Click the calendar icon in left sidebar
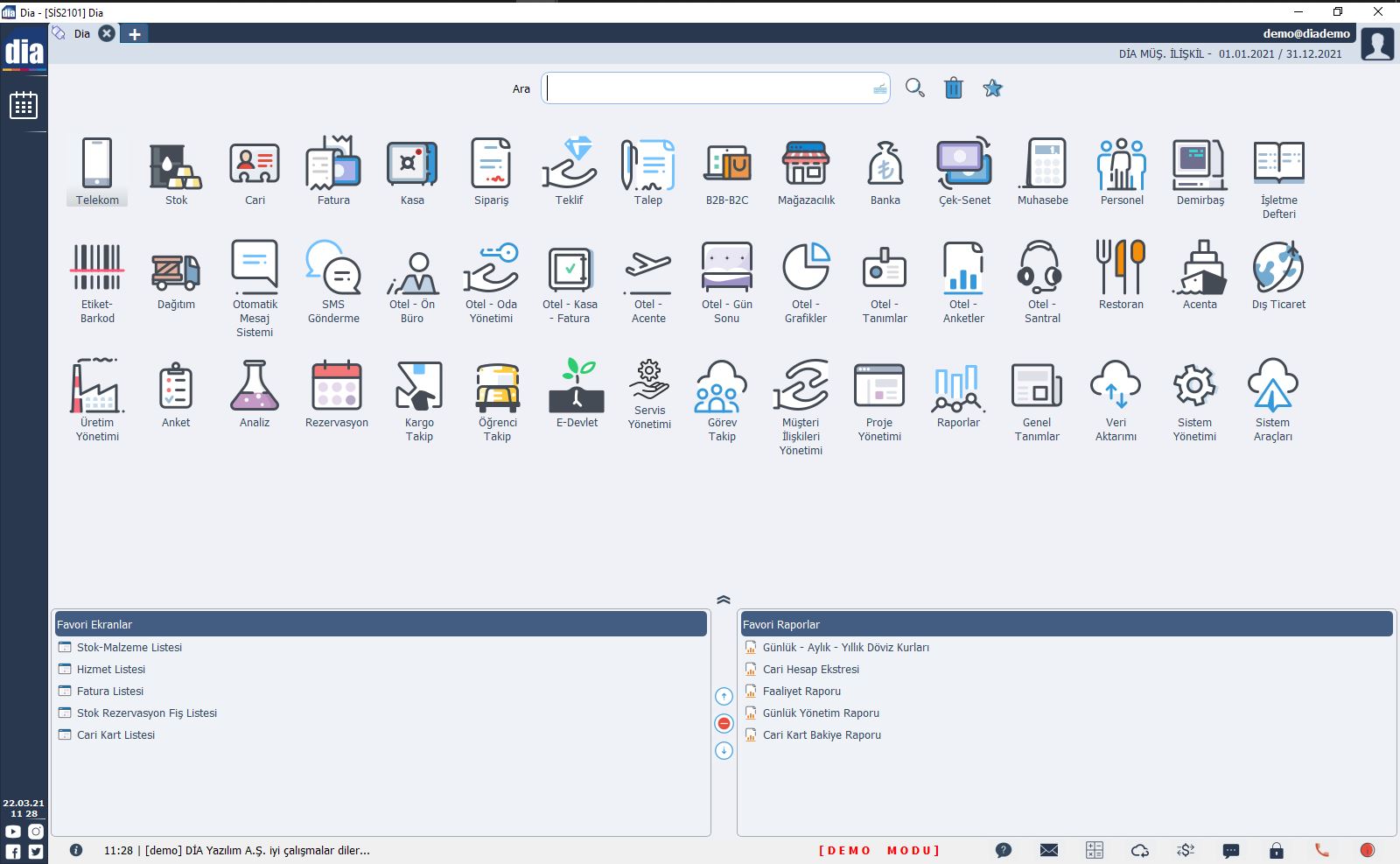1400x864 pixels. (24, 106)
